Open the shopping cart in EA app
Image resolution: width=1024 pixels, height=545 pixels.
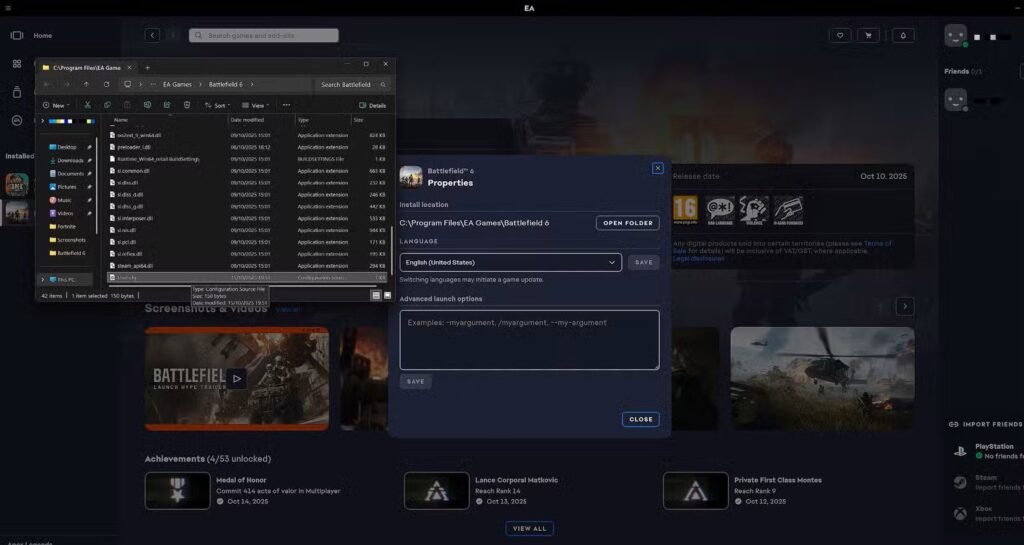pos(868,35)
